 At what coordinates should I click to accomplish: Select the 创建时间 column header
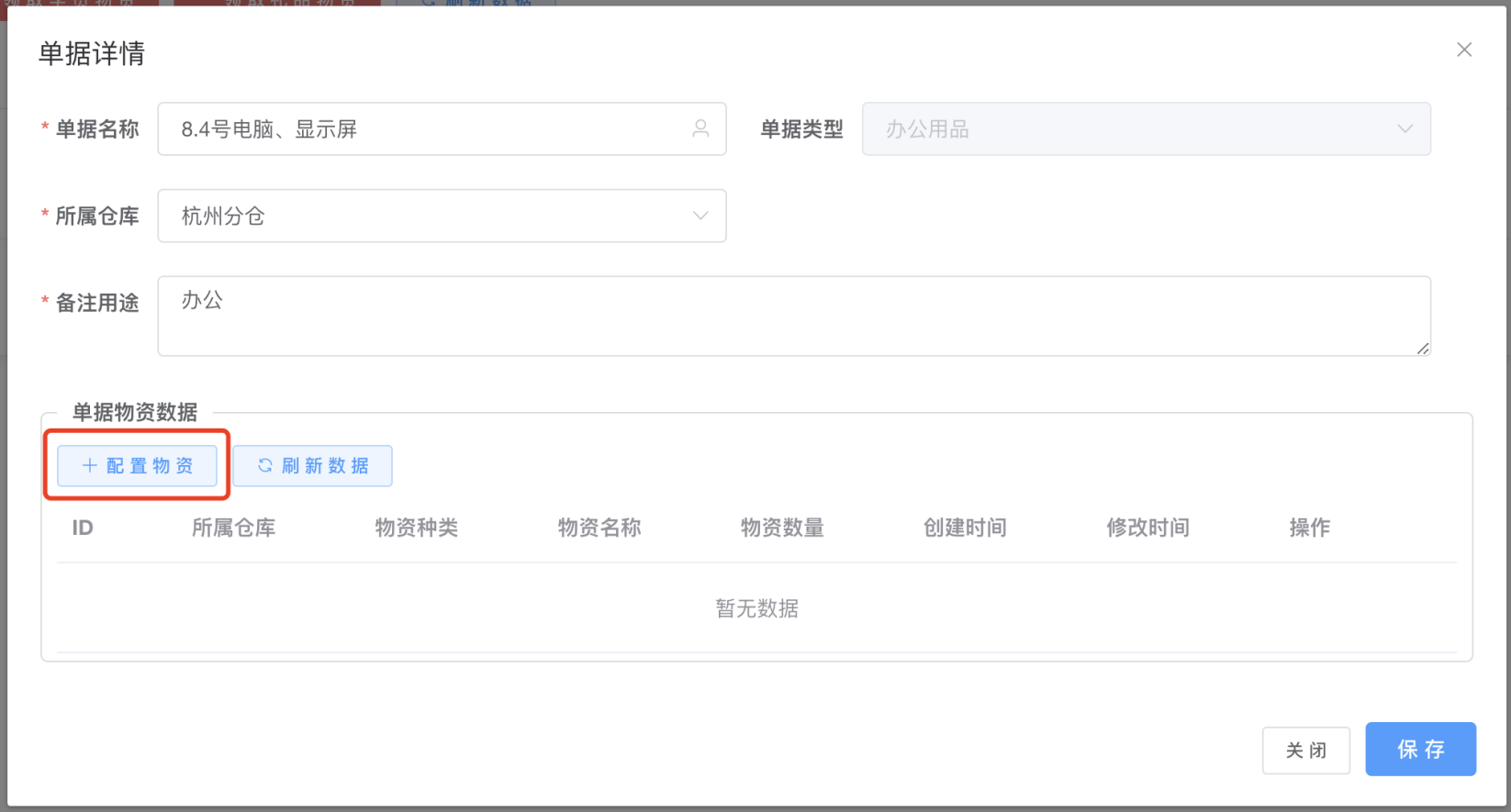coord(965,528)
